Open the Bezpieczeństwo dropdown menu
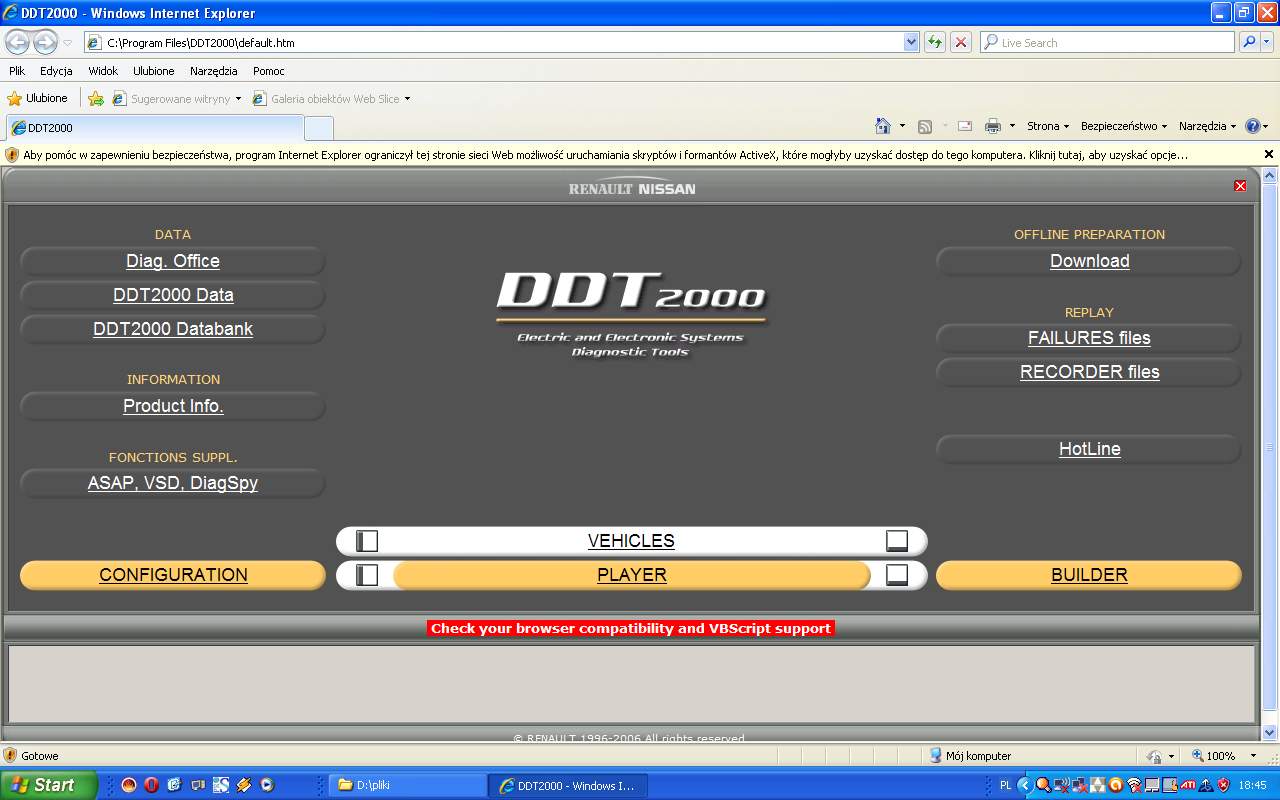The height and width of the screenshot is (800, 1280). tap(1124, 126)
